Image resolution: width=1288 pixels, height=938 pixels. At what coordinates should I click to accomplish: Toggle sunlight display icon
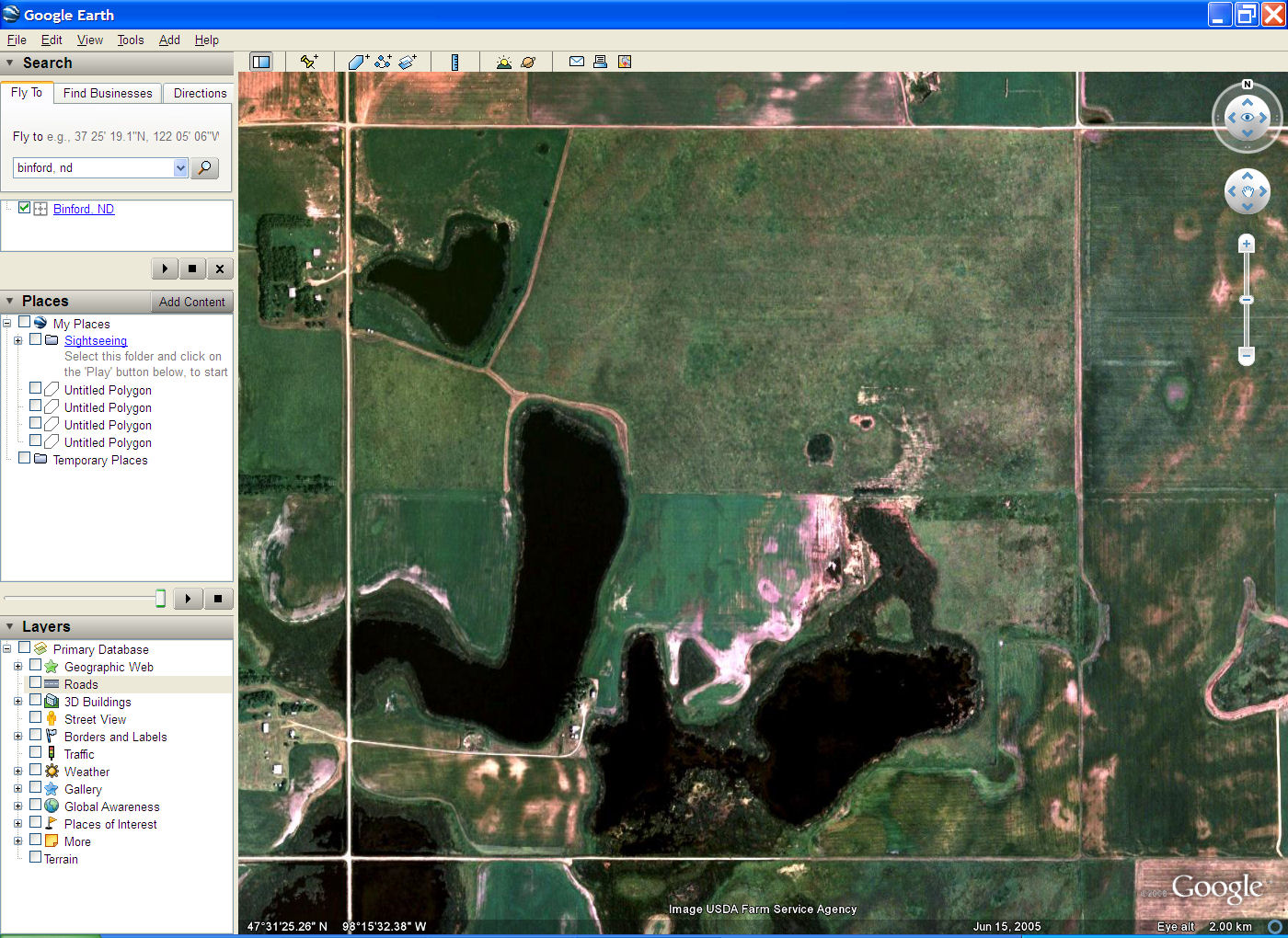(504, 62)
